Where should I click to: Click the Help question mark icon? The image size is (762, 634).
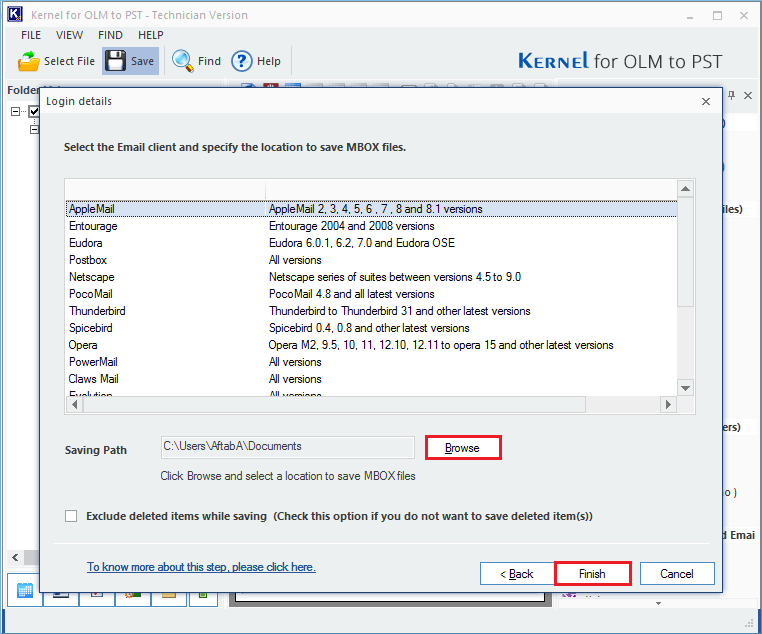click(x=242, y=61)
